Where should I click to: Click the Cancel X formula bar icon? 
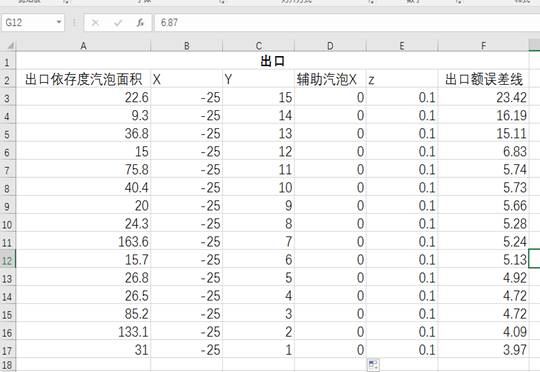95,23
